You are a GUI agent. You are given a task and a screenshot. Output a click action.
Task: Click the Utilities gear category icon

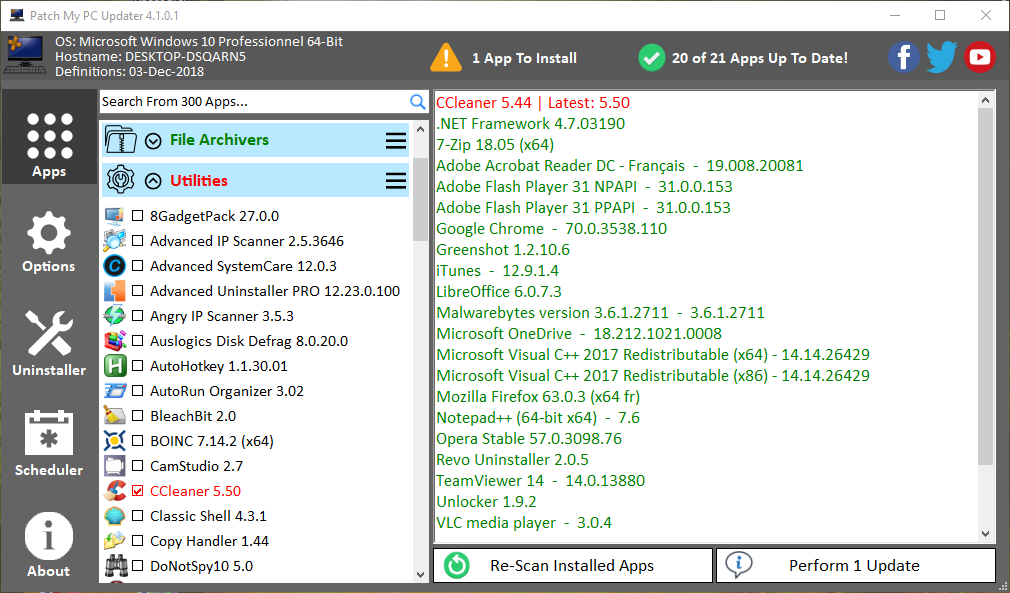pos(120,181)
